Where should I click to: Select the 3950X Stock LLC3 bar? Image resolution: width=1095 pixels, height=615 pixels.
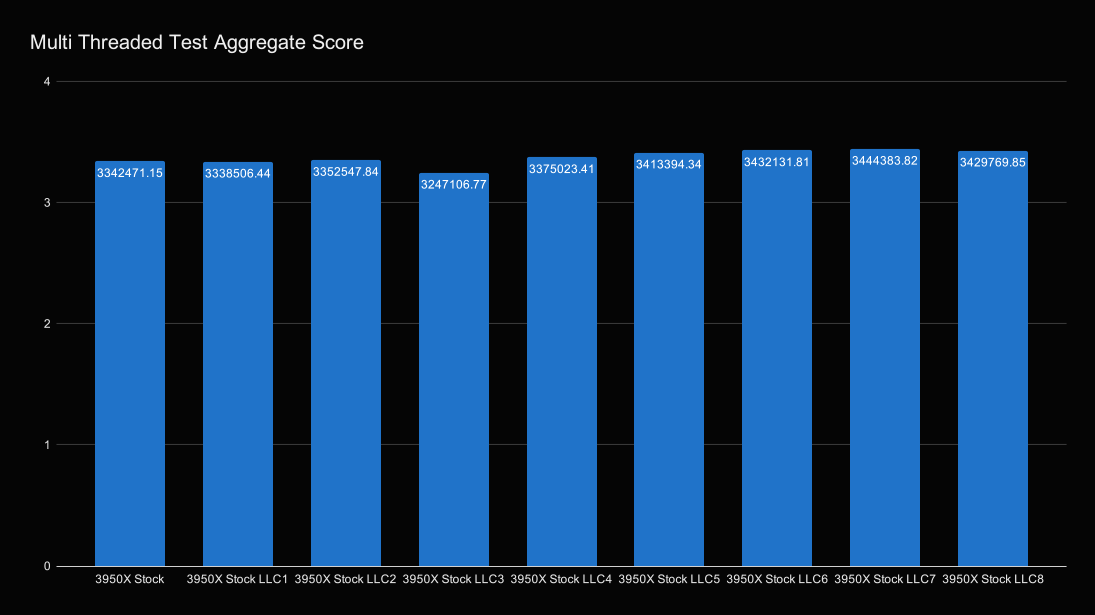454,370
